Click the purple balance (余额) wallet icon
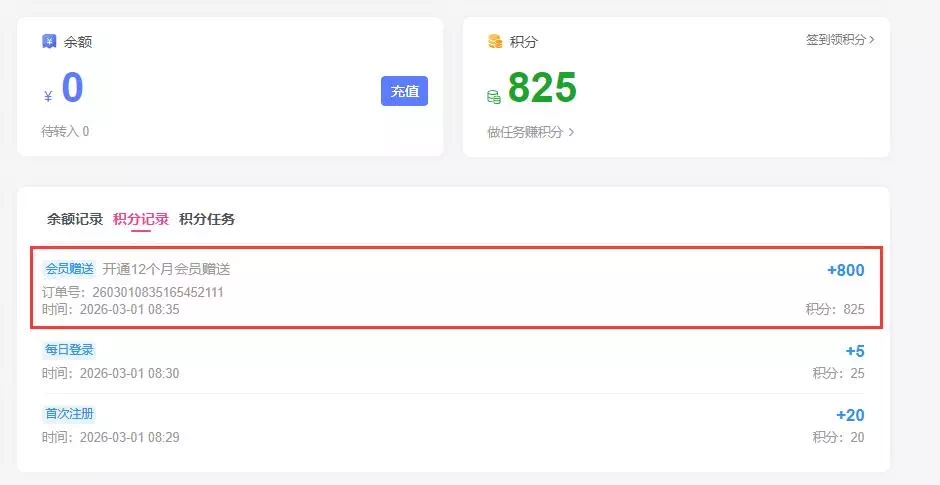The height and width of the screenshot is (485, 940). point(49,42)
